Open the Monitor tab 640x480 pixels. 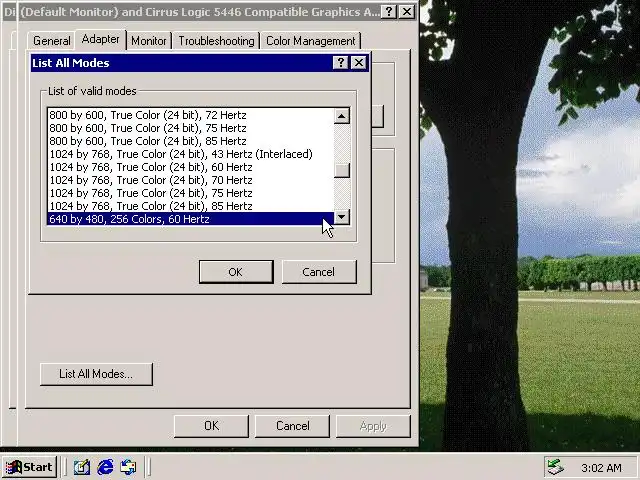(149, 41)
